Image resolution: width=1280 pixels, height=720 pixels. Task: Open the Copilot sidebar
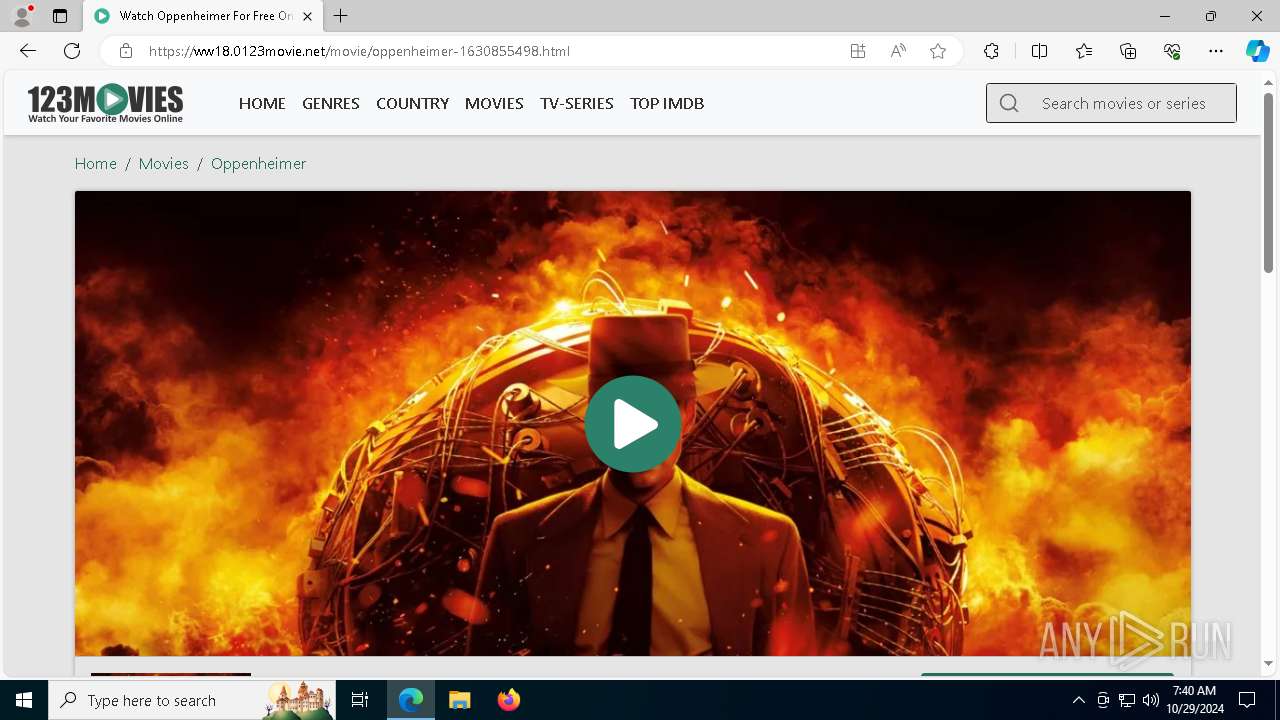click(x=1257, y=51)
